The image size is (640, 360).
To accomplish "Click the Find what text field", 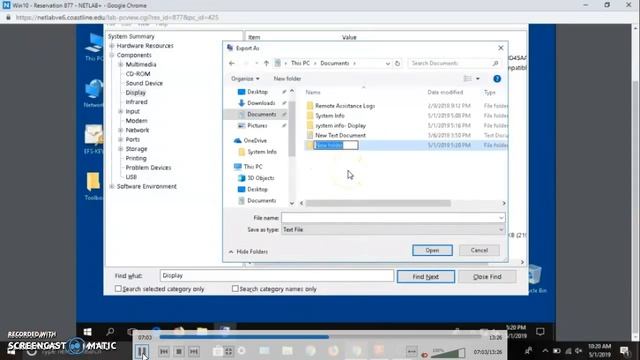I will (x=277, y=276).
